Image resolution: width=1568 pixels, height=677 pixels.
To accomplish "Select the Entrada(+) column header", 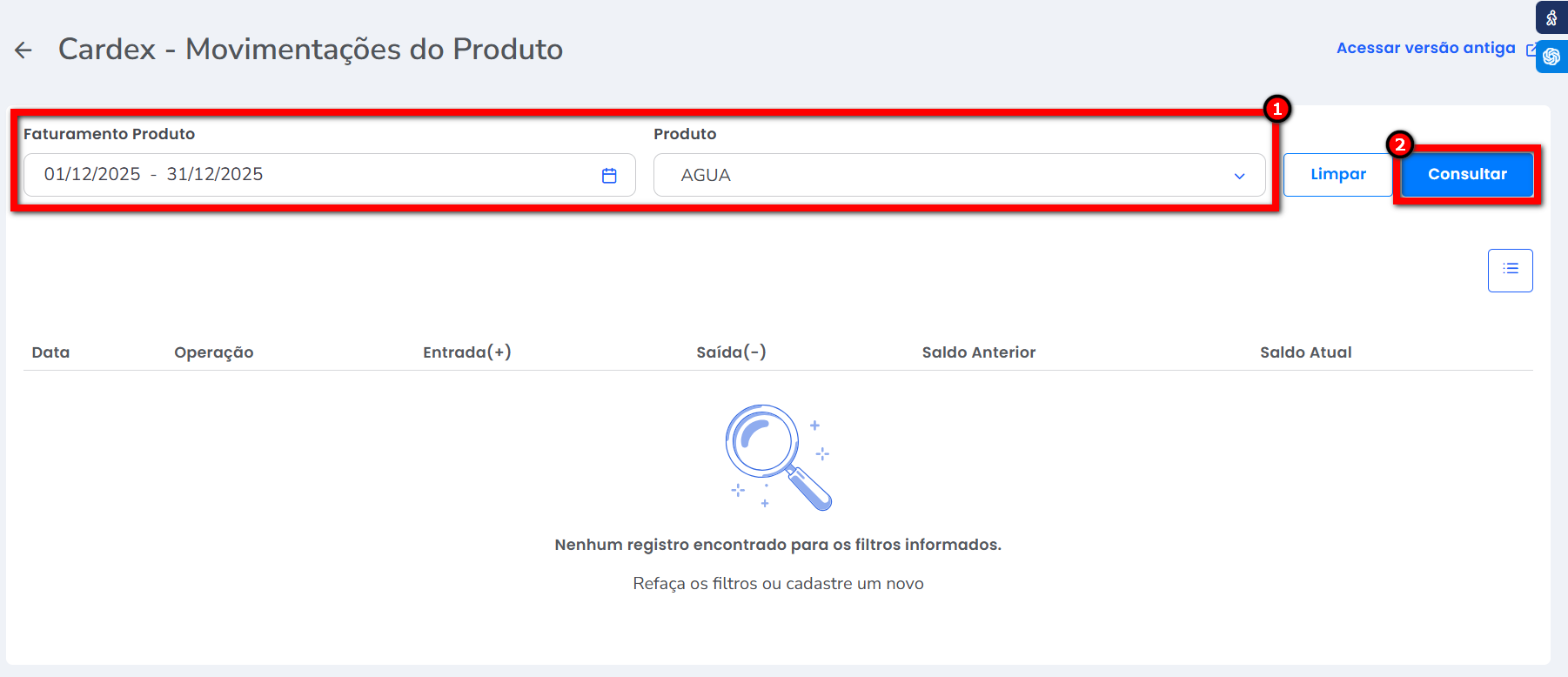I will click(466, 352).
